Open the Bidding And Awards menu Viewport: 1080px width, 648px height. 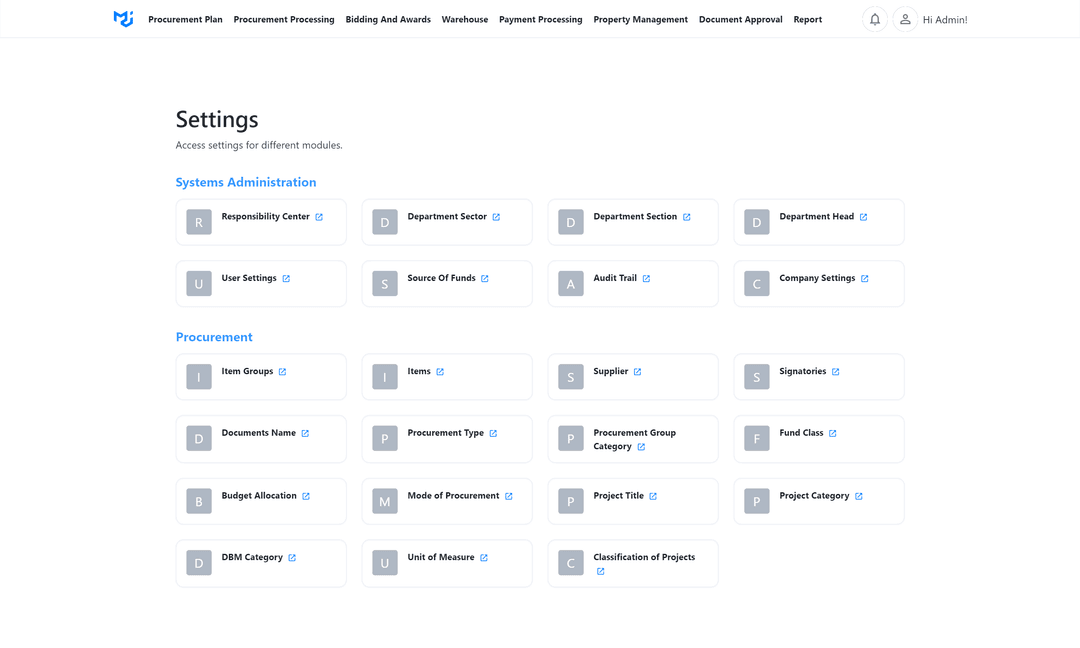388,19
